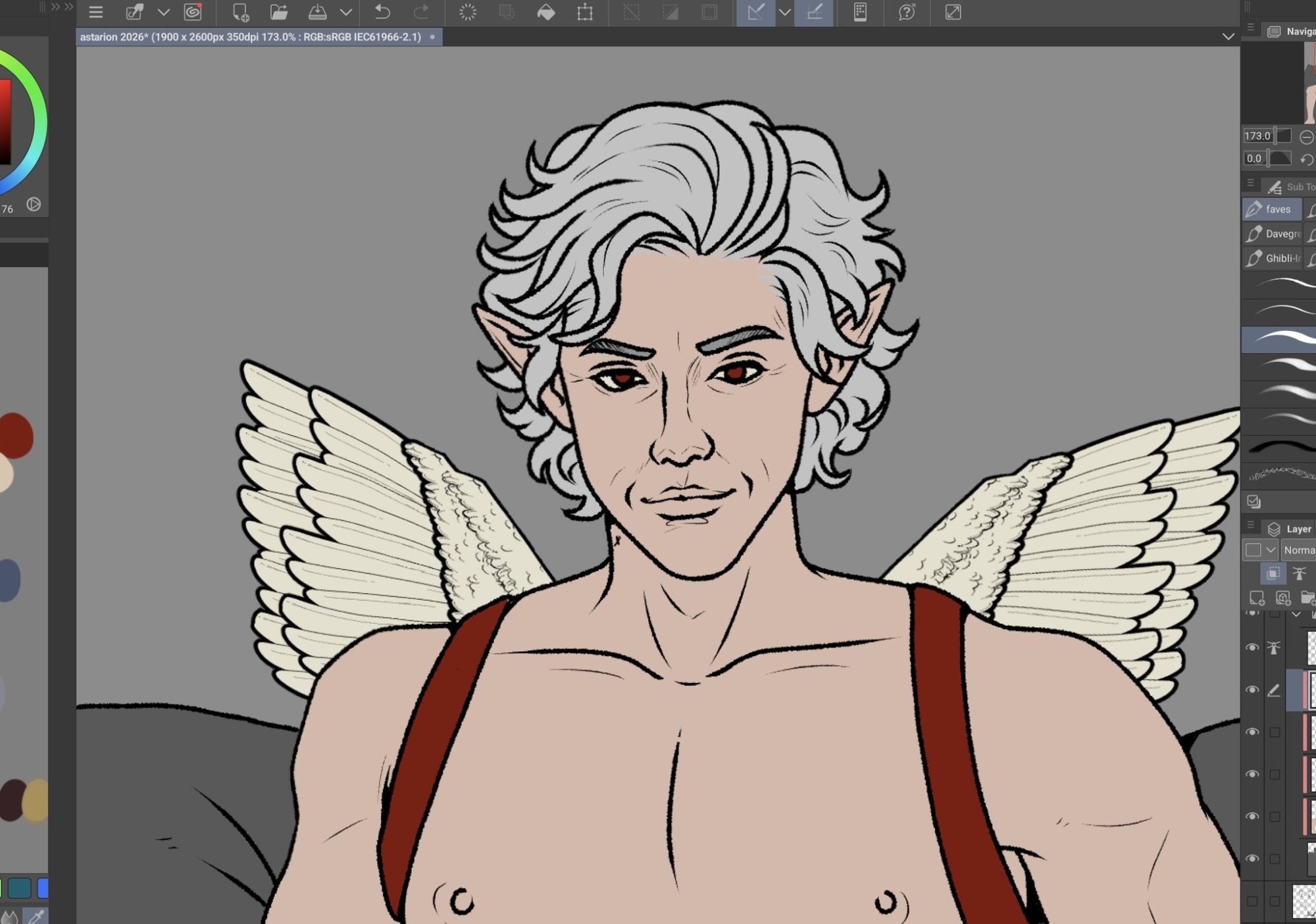Pick the dark red color swatch

point(16,435)
